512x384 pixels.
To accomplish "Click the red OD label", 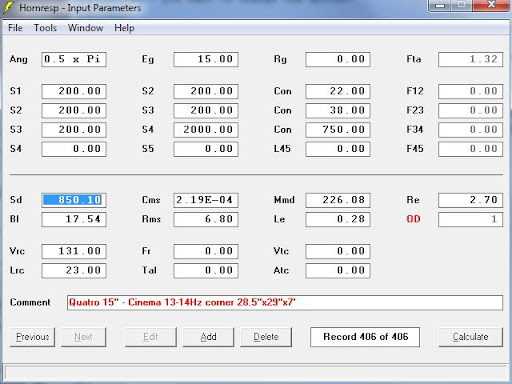I will point(413,219).
